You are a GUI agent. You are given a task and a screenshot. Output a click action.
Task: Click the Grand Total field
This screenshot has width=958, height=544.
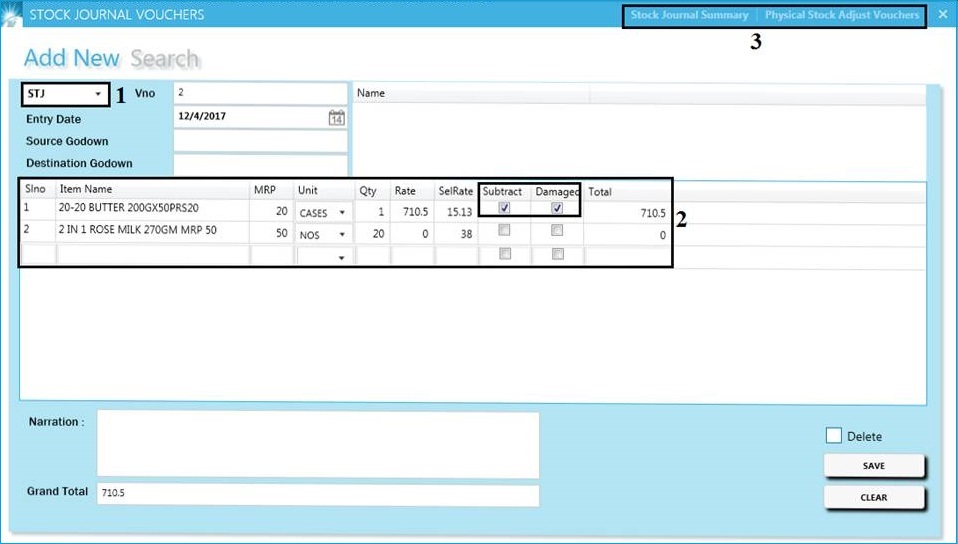tap(318, 495)
